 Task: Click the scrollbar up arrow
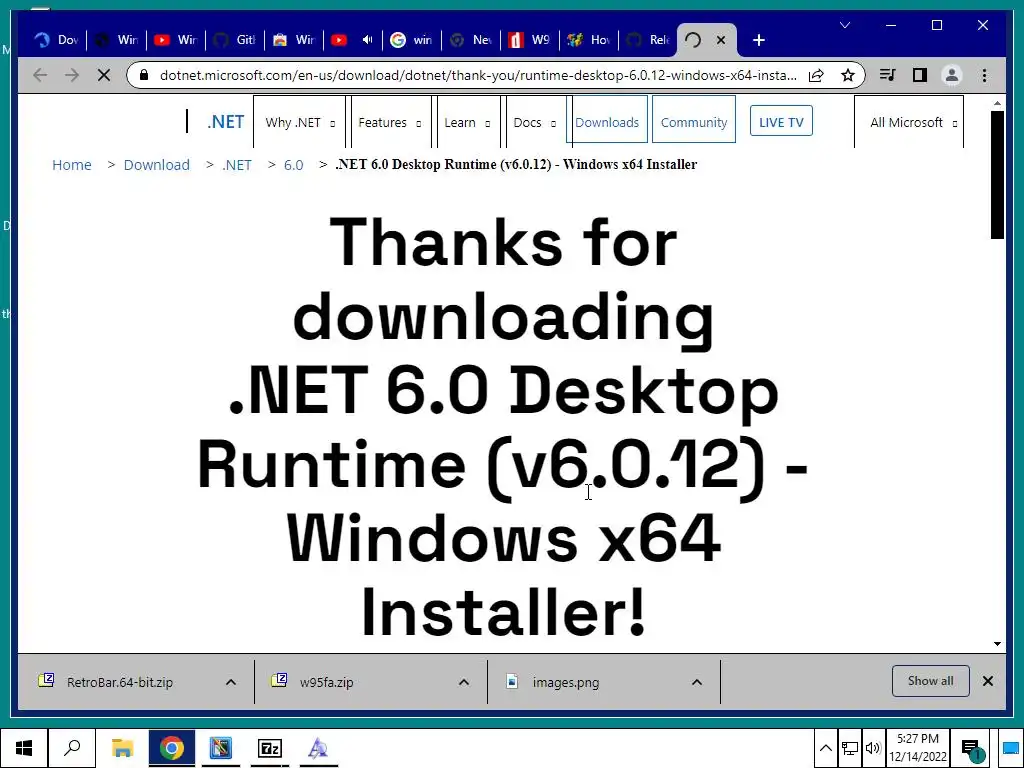[997, 103]
